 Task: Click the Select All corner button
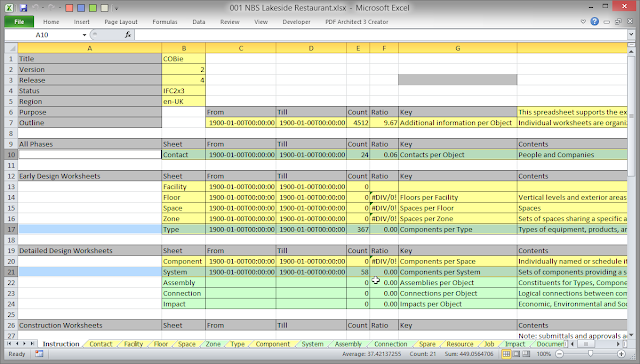pyautogui.click(x=11, y=48)
